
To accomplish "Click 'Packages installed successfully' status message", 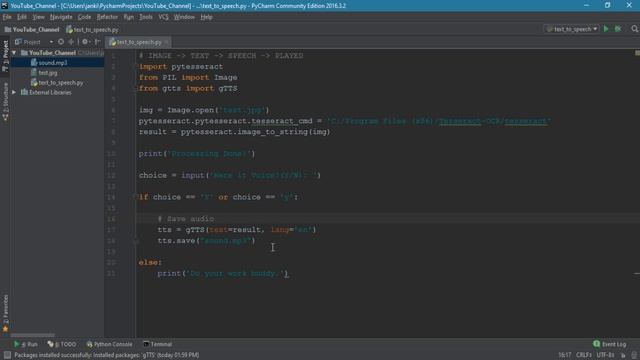I will click(x=107, y=355).
